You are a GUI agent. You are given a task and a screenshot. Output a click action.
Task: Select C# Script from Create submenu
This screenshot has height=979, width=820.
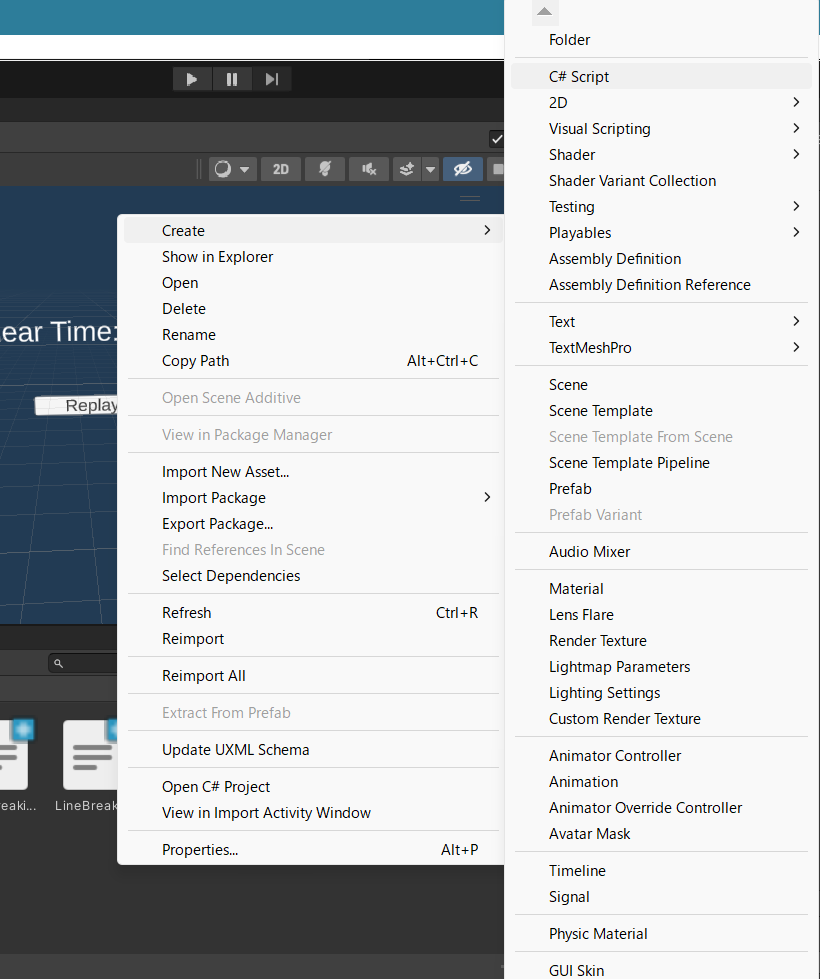coord(579,77)
